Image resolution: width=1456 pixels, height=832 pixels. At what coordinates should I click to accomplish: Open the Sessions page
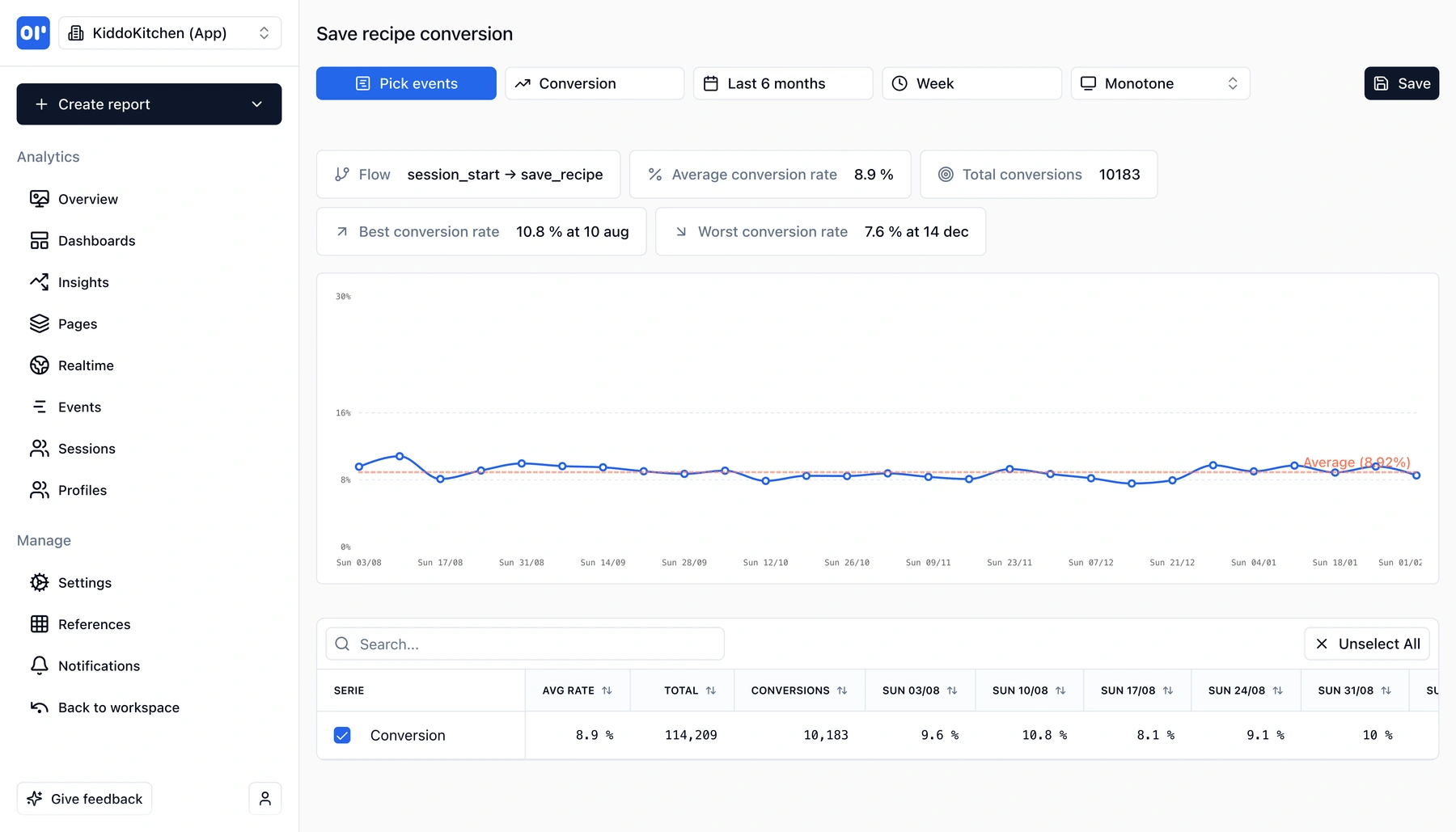pyautogui.click(x=86, y=448)
